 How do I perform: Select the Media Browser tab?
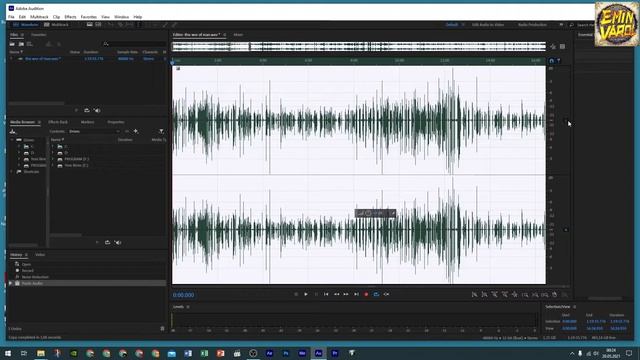[22, 122]
